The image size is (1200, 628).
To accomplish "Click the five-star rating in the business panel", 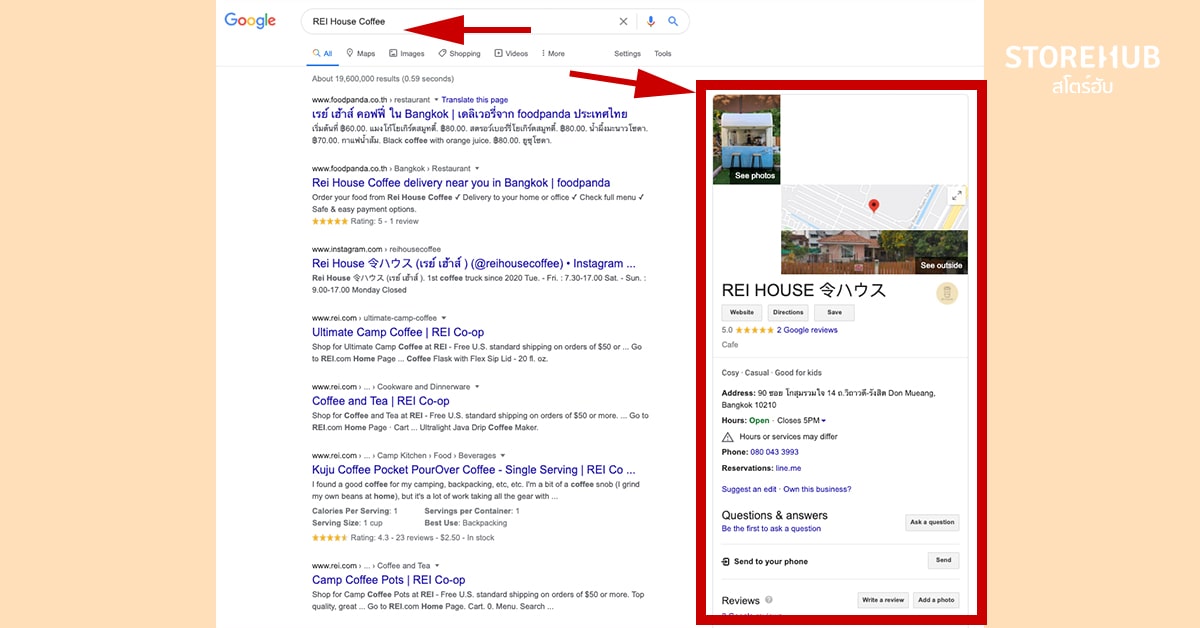I will click(754, 330).
